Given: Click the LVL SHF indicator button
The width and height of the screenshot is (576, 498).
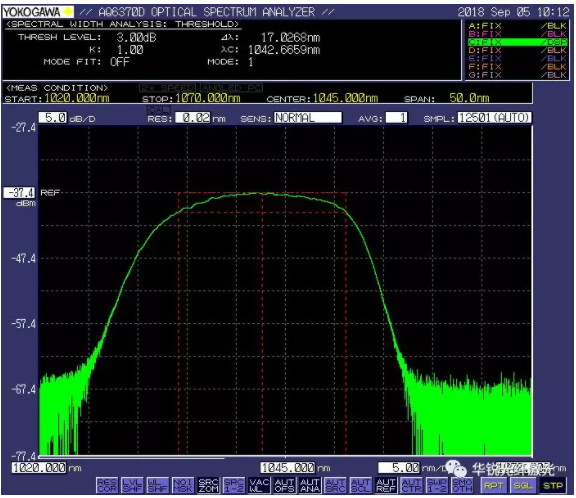Looking at the screenshot, I should [x=132, y=485].
